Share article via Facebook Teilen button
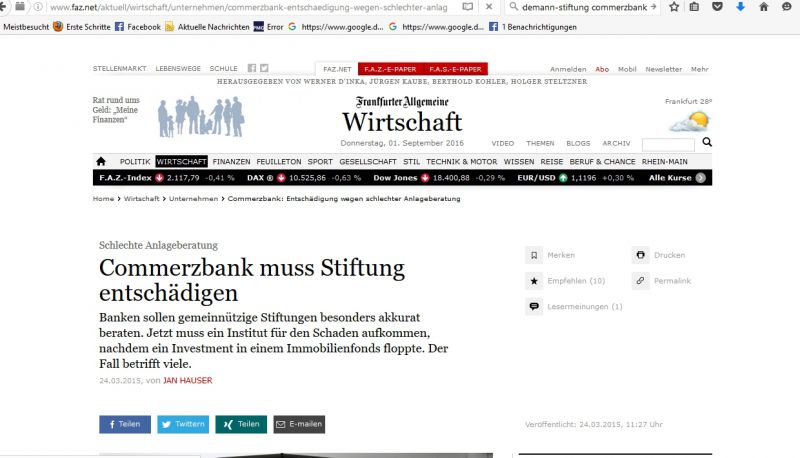The image size is (800, 458). 125,424
